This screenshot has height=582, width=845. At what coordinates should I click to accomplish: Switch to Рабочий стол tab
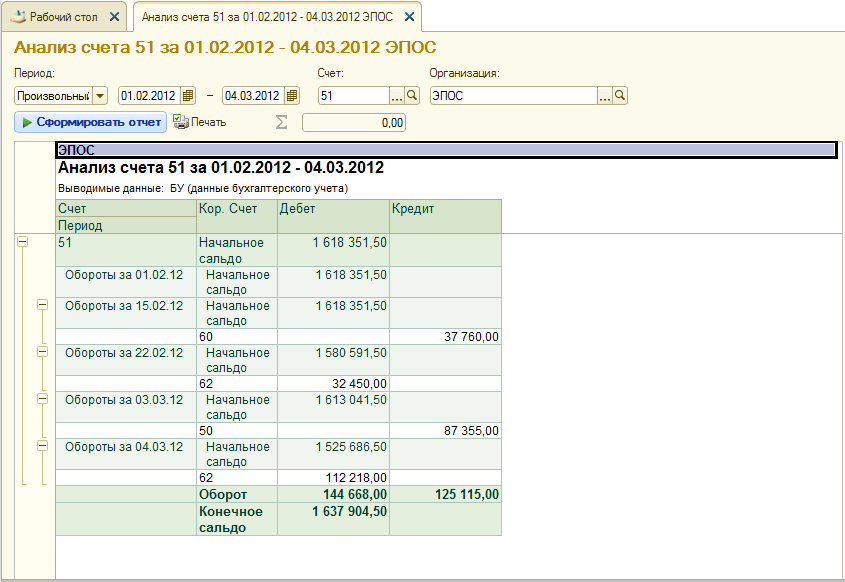64,17
